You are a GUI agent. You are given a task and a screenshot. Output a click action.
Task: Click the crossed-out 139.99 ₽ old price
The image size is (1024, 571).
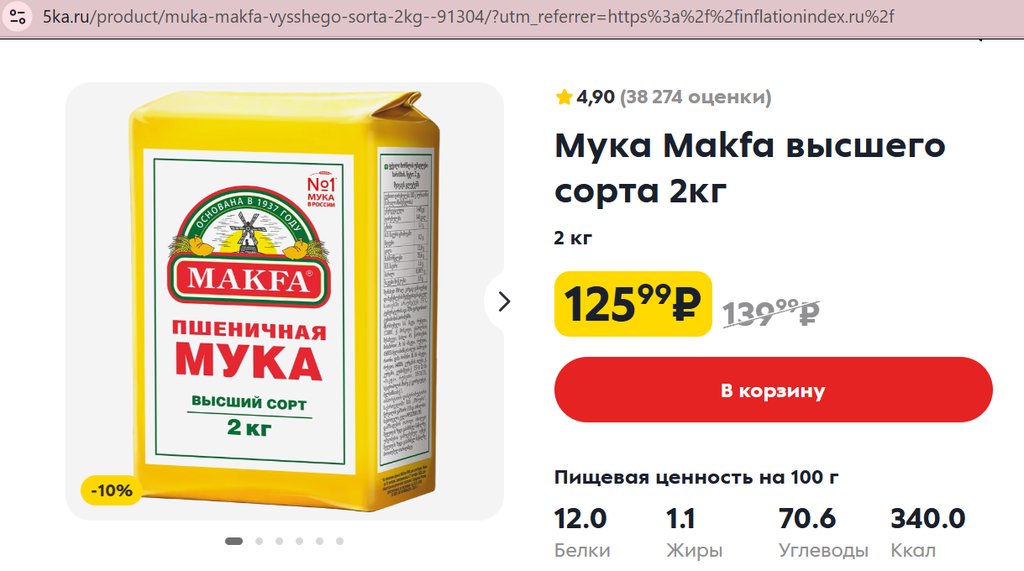click(771, 312)
